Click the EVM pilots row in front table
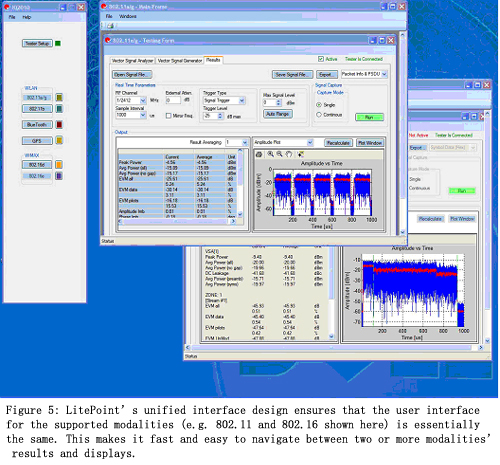This screenshot has height=465, width=500. pyautogui.click(x=177, y=201)
